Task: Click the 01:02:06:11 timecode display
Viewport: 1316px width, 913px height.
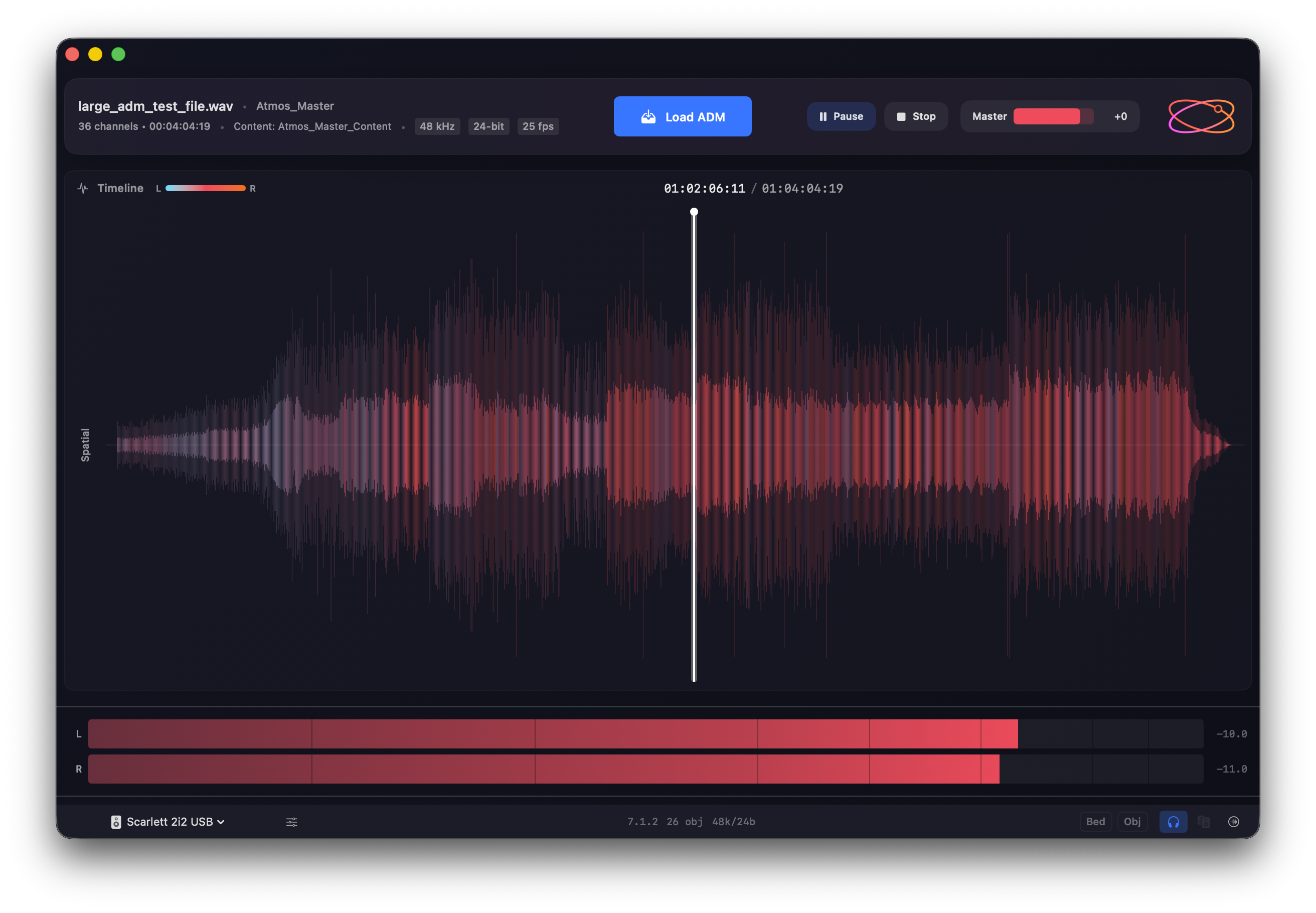Action: click(x=705, y=188)
